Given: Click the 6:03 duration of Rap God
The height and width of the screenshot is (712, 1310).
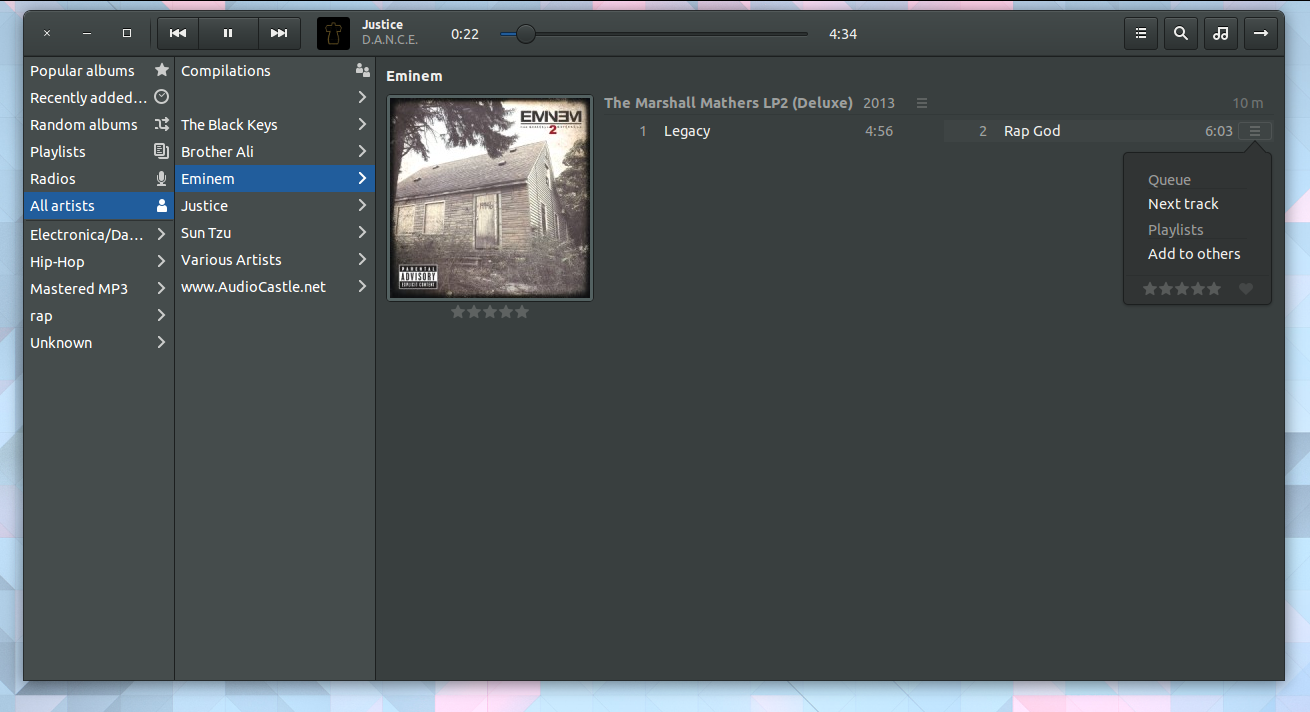Looking at the screenshot, I should point(1219,131).
